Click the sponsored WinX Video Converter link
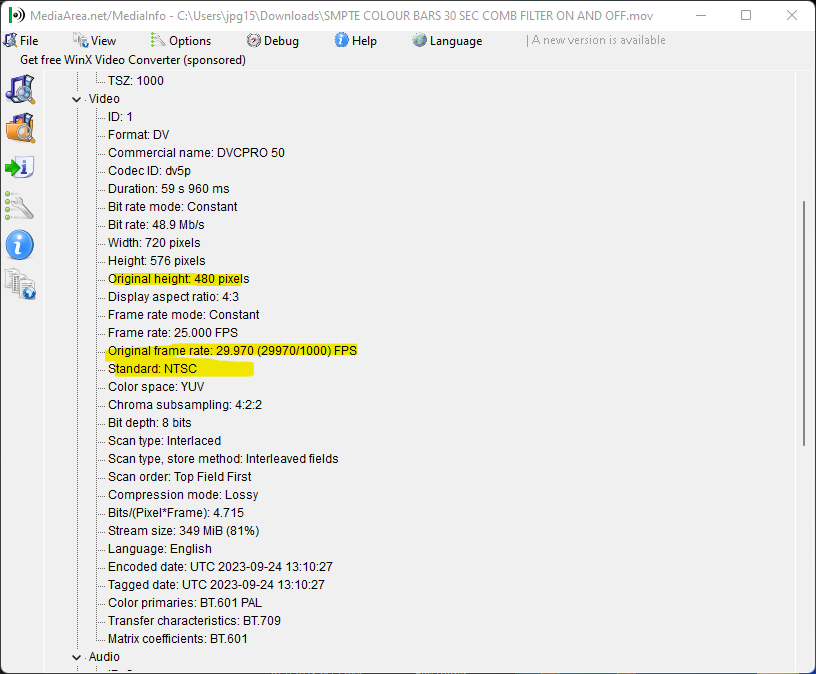The width and height of the screenshot is (816, 674). tap(133, 60)
